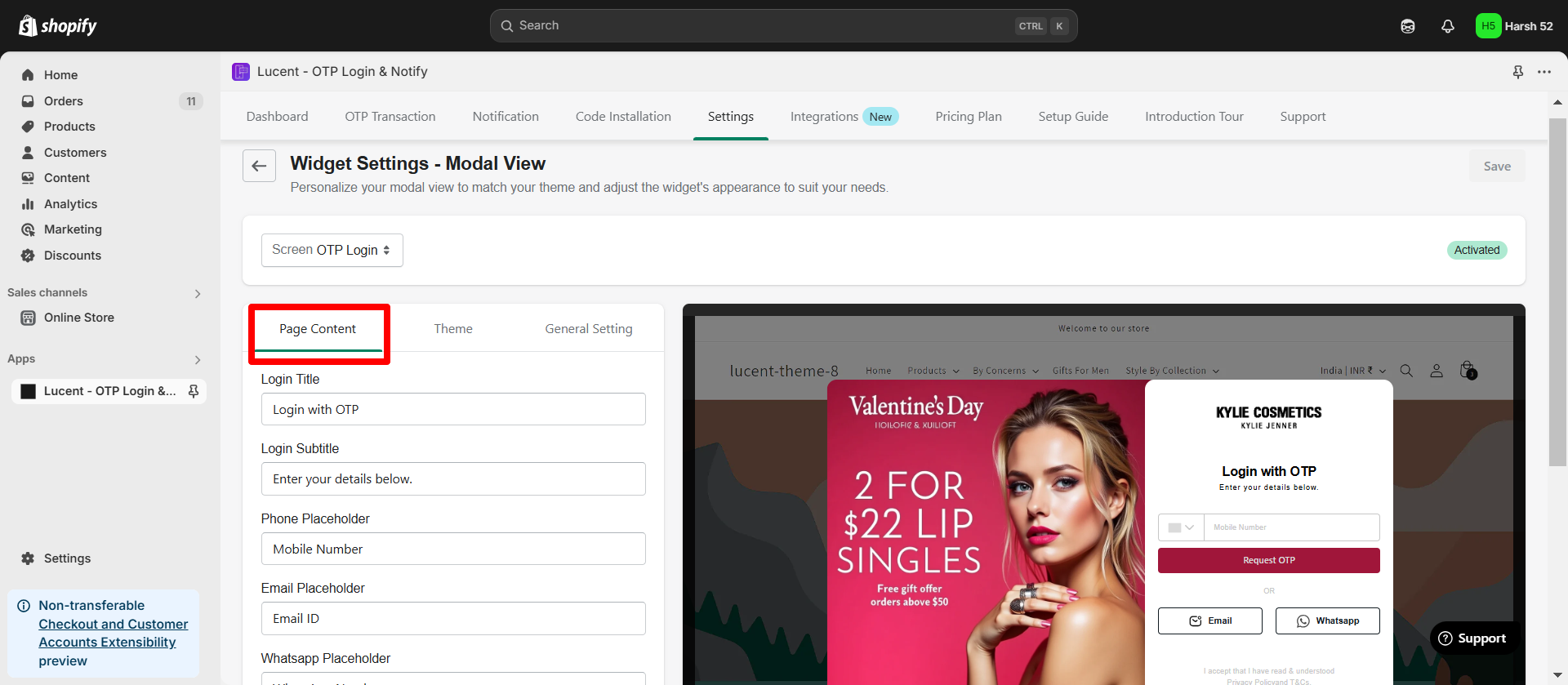Click the account icon in store preview

pos(1437,371)
